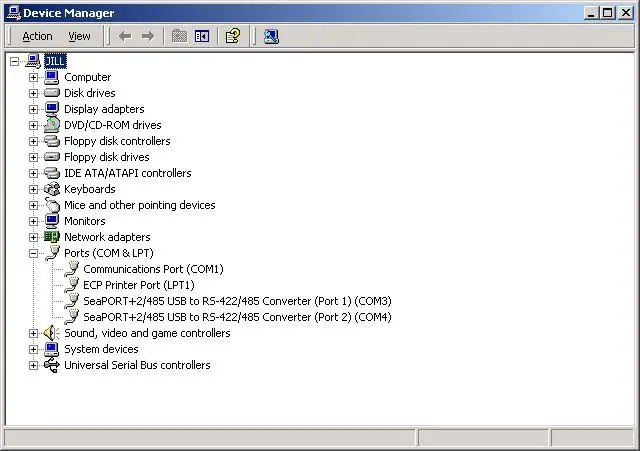Toggle the Show/Hide Console Tree icon
This screenshot has width=640, height=451.
[202, 36]
